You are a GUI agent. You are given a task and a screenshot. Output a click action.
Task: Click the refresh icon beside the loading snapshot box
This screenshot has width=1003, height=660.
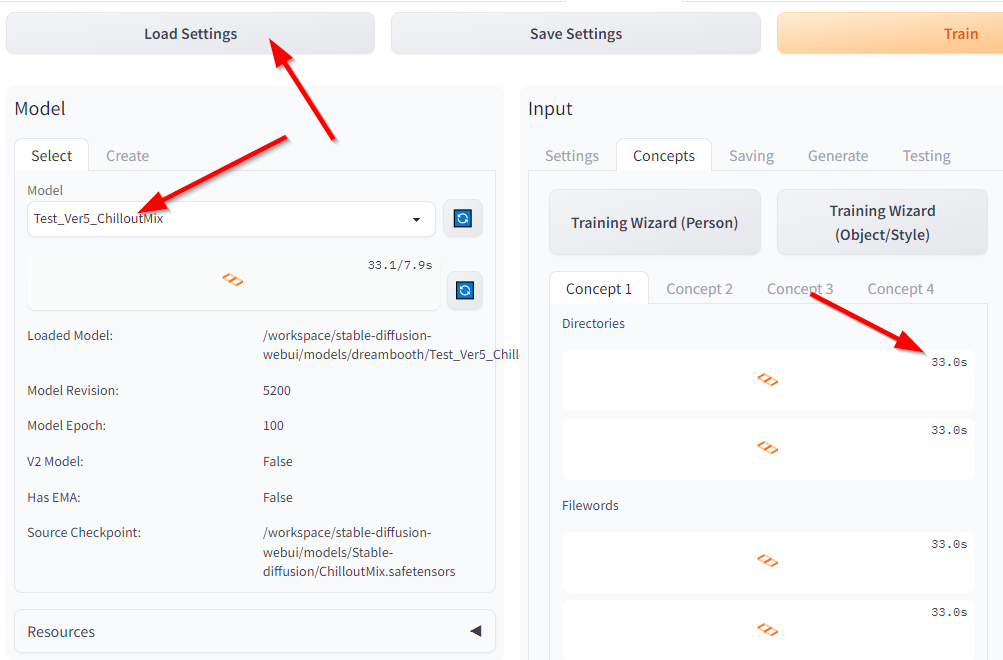[465, 290]
